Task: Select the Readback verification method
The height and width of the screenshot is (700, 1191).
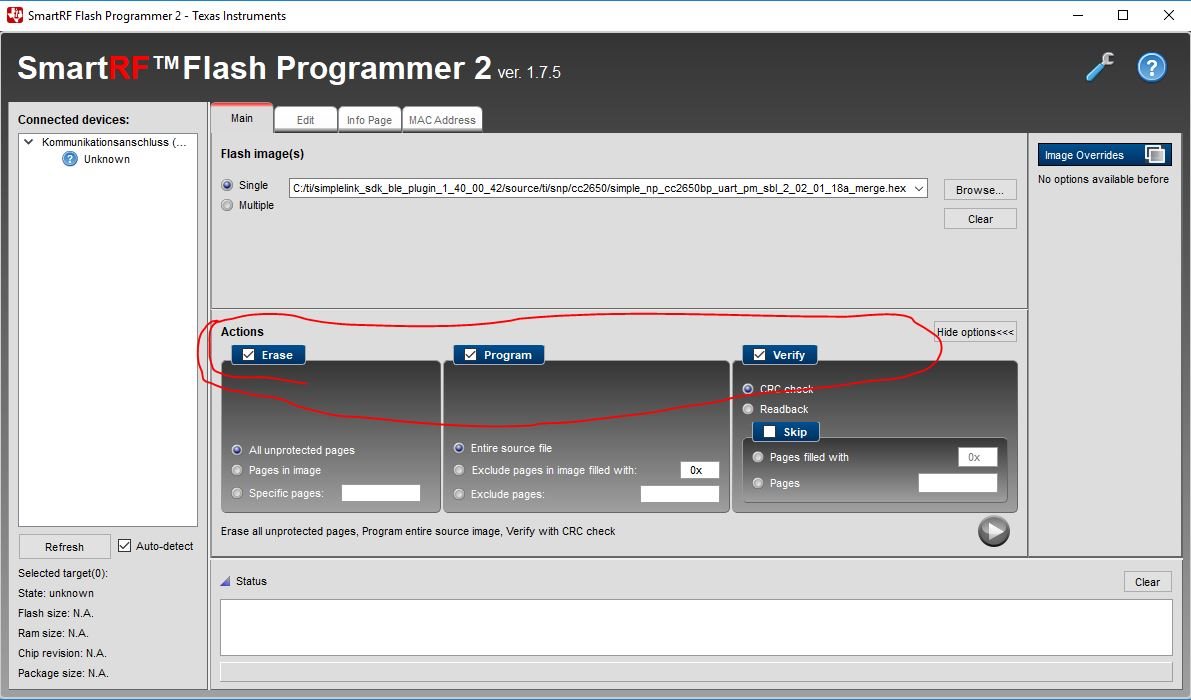Action: click(748, 409)
